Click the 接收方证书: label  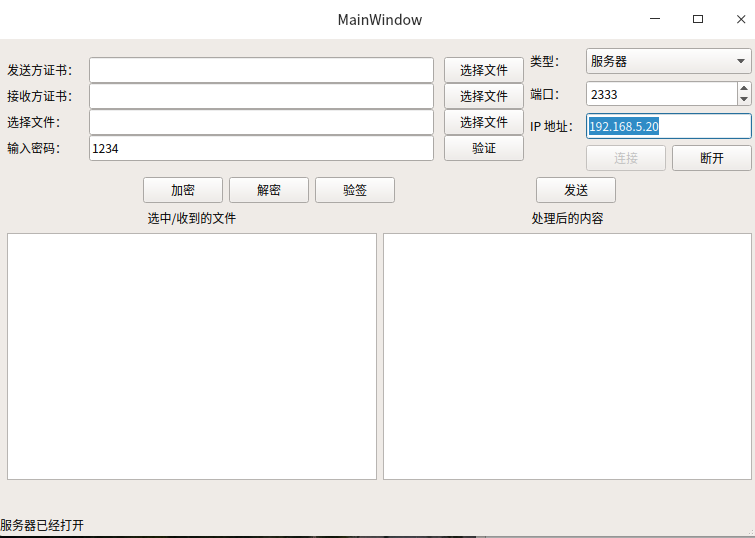click(39, 96)
